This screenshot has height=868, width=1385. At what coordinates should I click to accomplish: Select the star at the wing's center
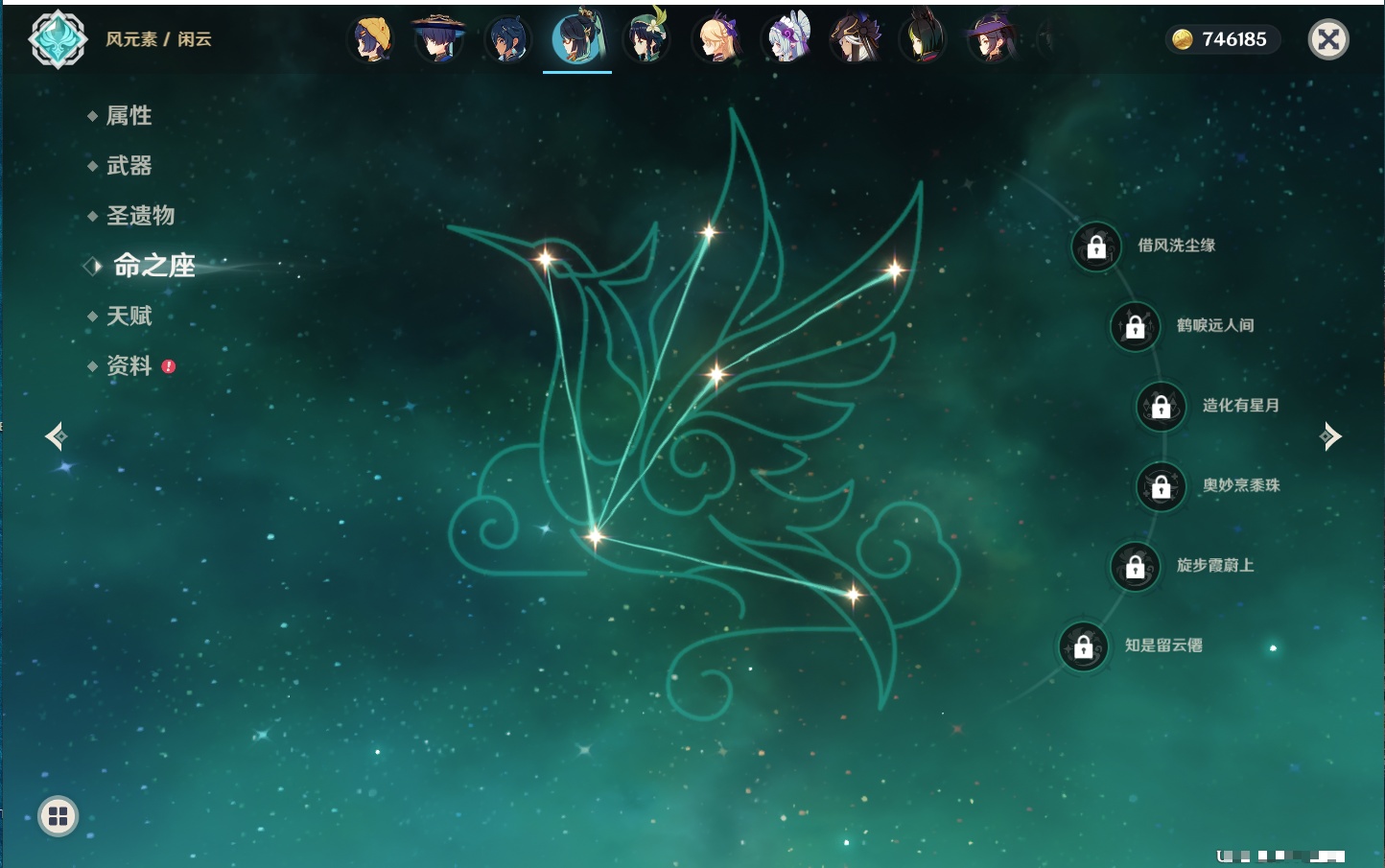point(716,374)
